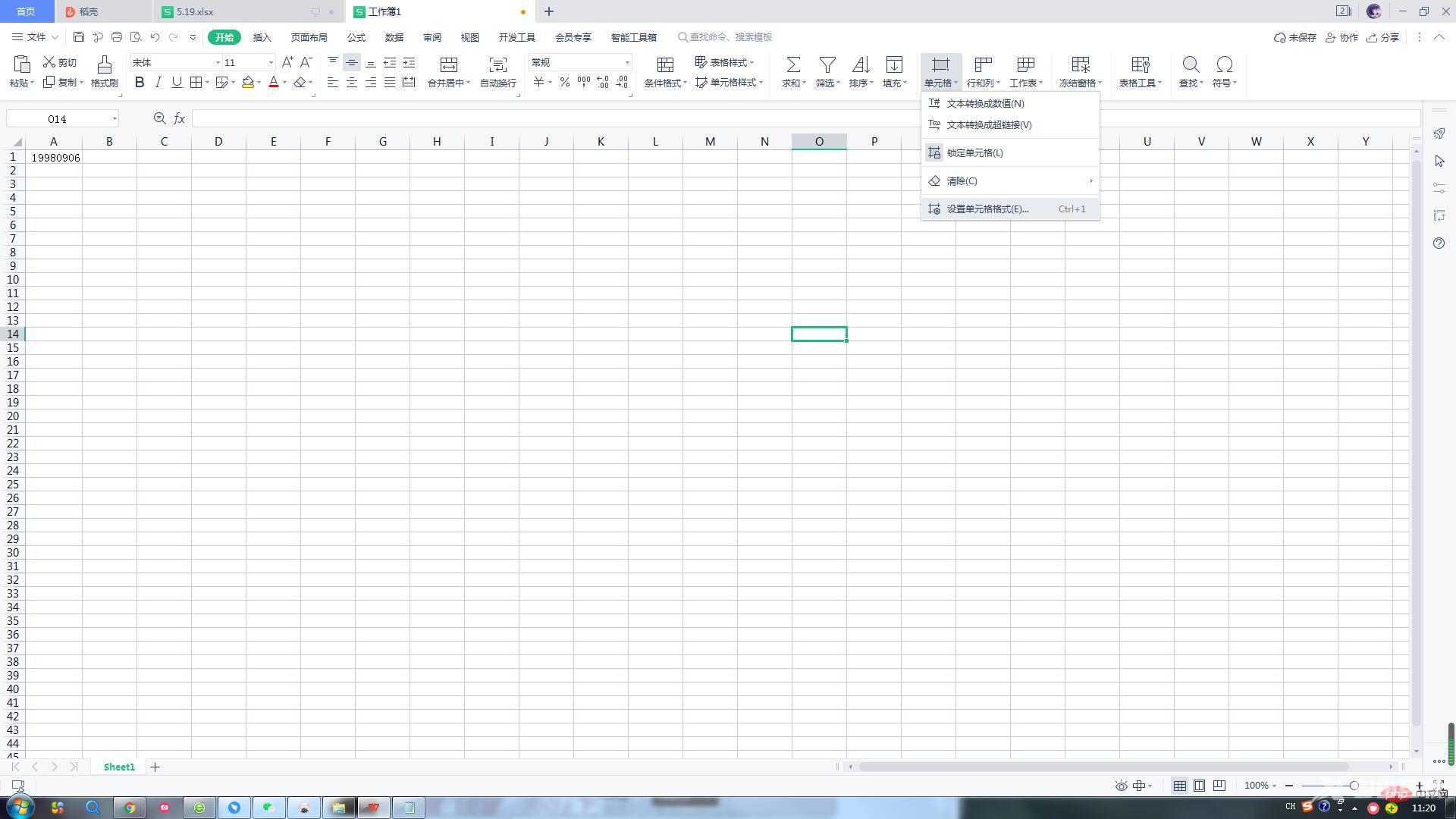Toggle italic formatting
Screen dimensions: 1456x819
click(158, 83)
